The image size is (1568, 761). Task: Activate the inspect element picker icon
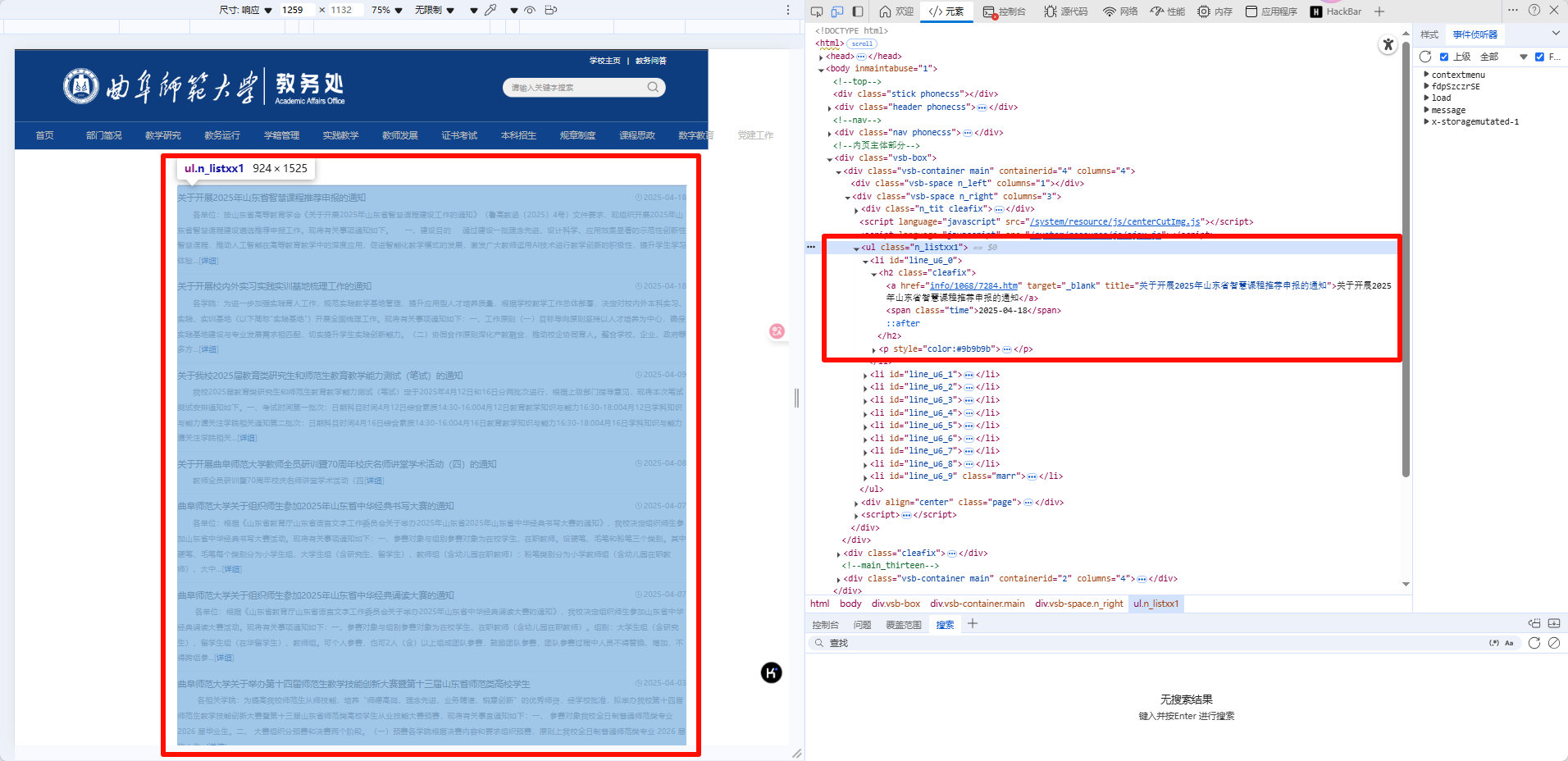click(x=817, y=11)
